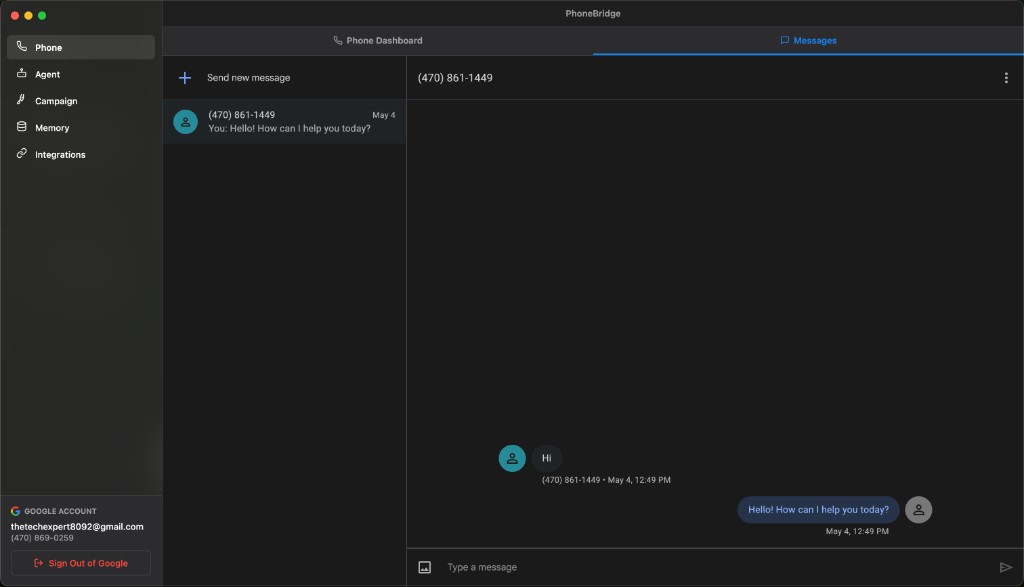
Task: Open the Campaign section in sidebar
Action: [x=81, y=101]
